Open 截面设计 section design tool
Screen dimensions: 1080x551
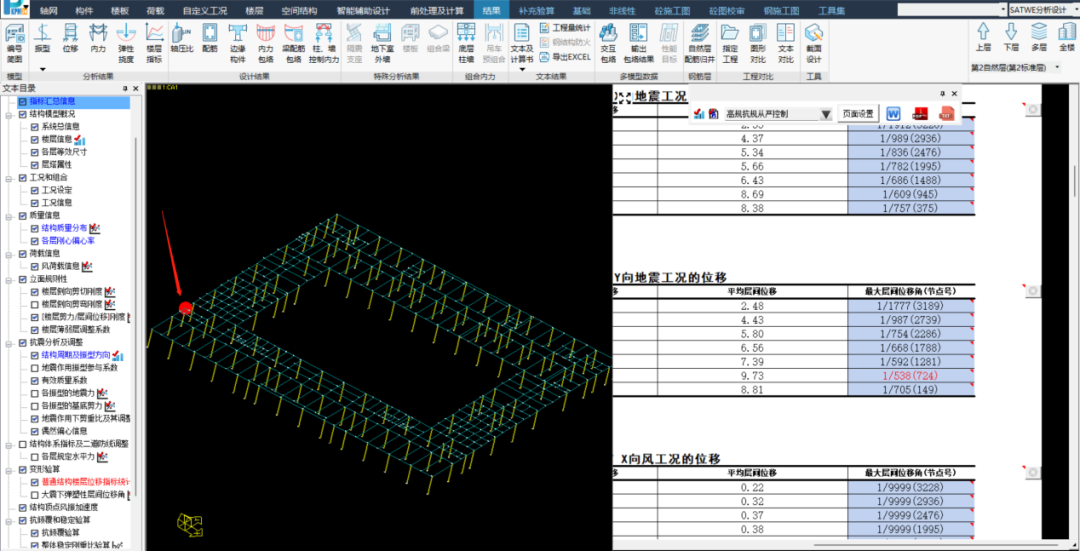pyautogui.click(x=814, y=43)
